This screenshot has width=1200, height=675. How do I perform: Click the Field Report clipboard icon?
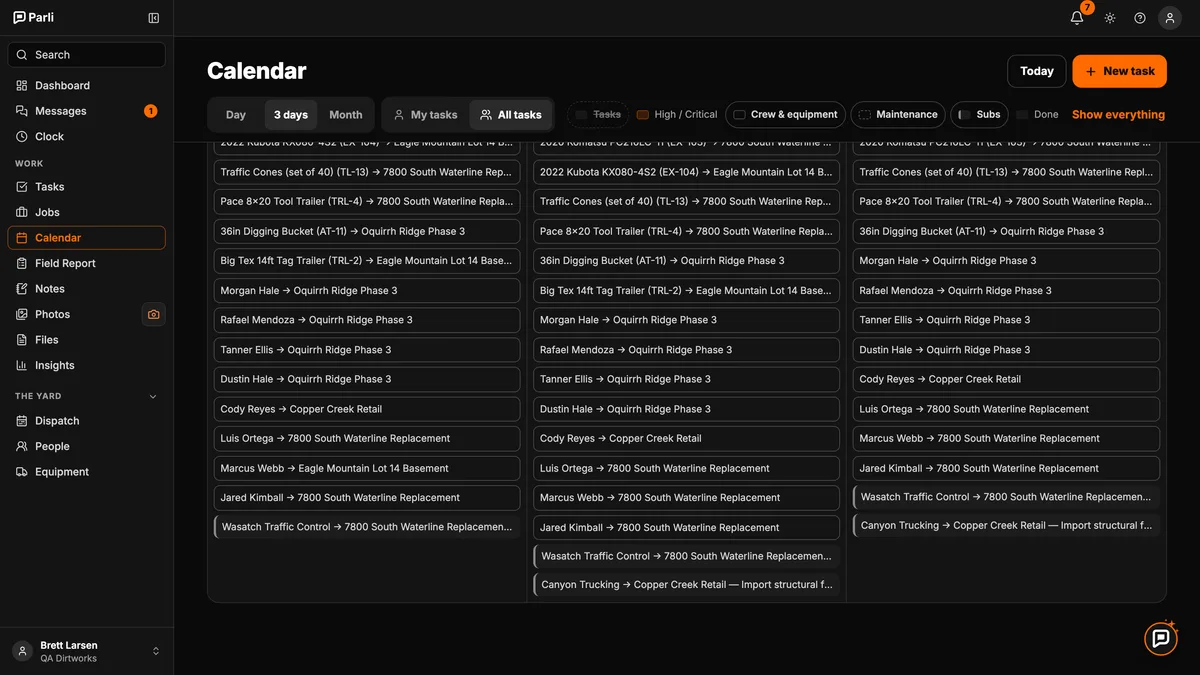point(22,263)
